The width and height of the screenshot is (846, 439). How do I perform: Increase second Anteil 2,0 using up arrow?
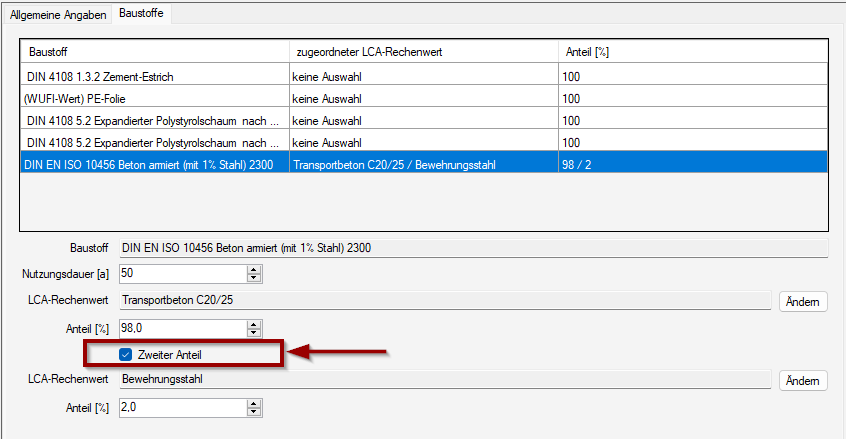(x=254, y=403)
